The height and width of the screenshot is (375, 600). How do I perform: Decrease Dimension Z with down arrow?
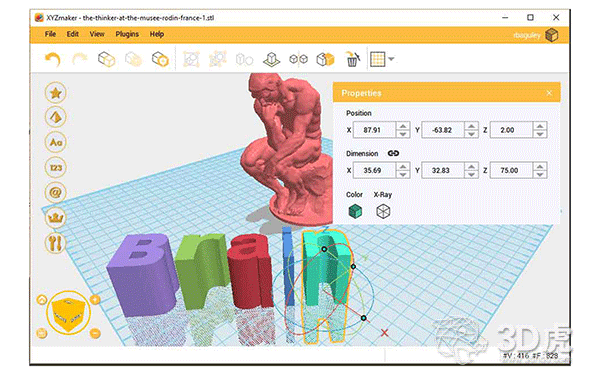click(540, 174)
